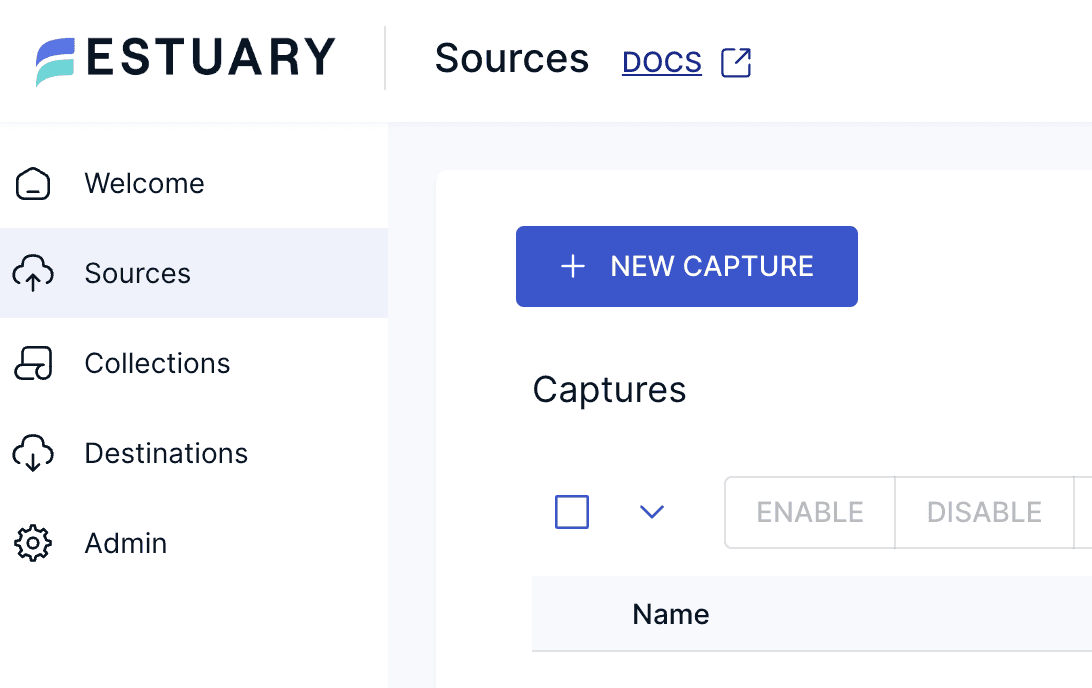The image size is (1092, 688).
Task: Click the plus icon on New Capture
Action: click(573, 266)
